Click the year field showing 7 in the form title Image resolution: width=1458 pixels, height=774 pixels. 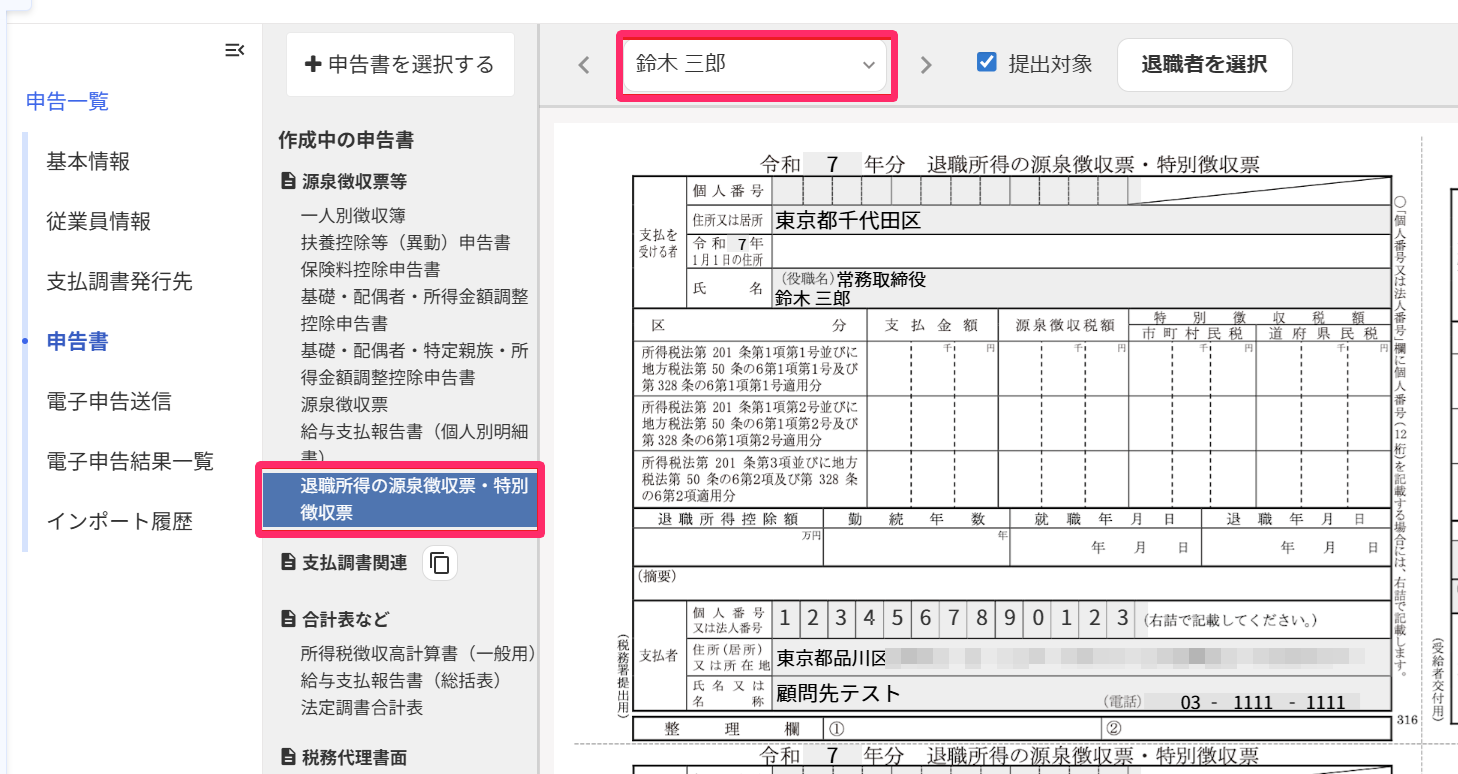coord(830,164)
